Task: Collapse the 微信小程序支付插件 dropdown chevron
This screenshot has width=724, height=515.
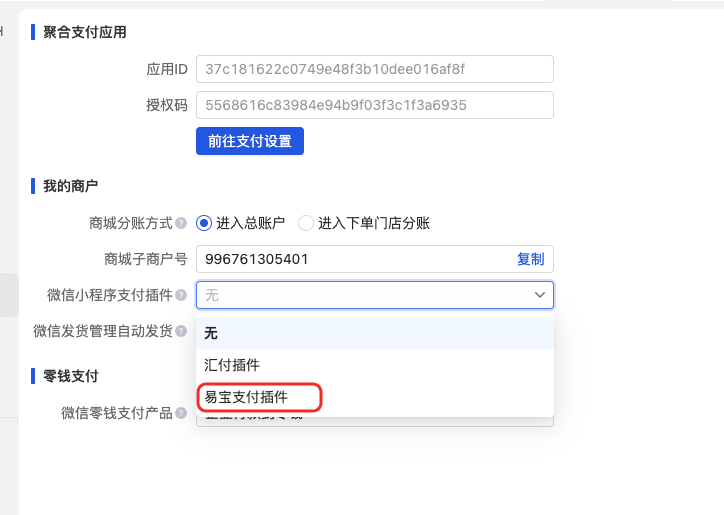Action: click(540, 295)
